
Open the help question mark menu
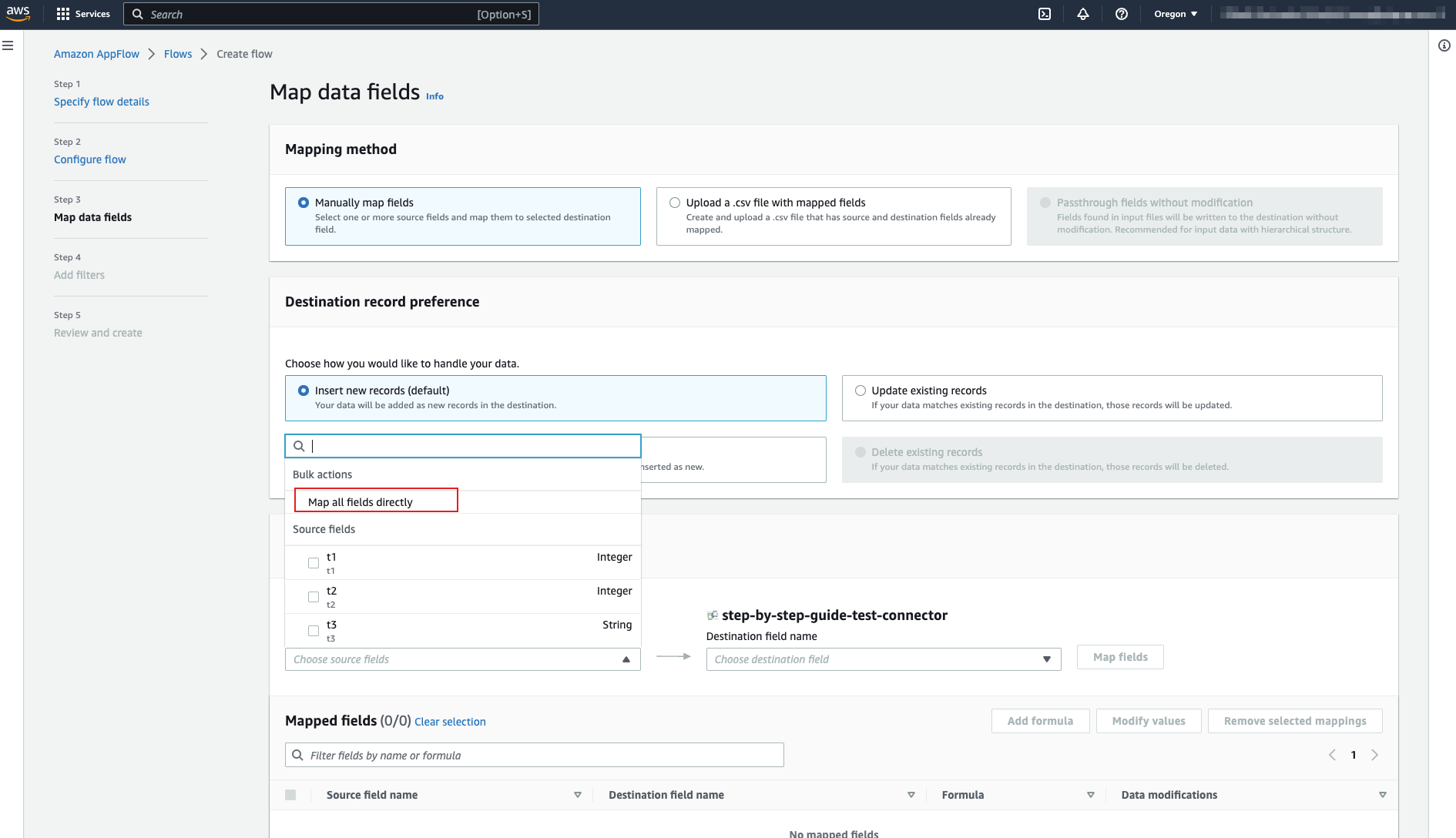(x=1122, y=14)
